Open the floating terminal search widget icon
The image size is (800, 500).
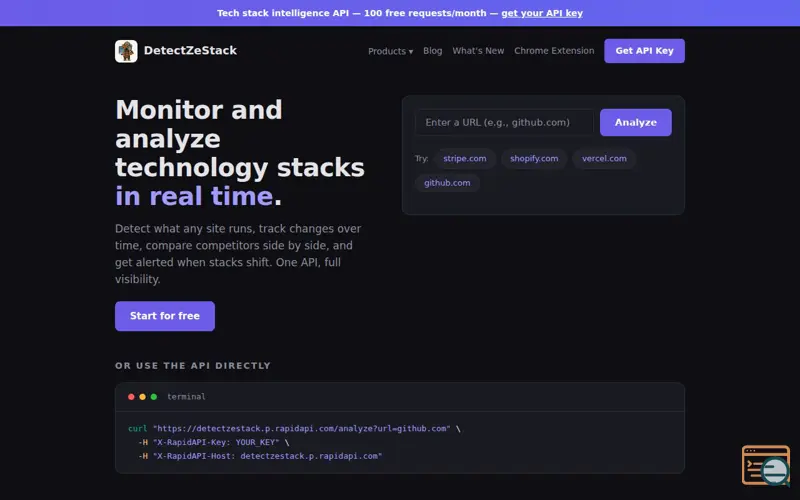tap(766, 465)
